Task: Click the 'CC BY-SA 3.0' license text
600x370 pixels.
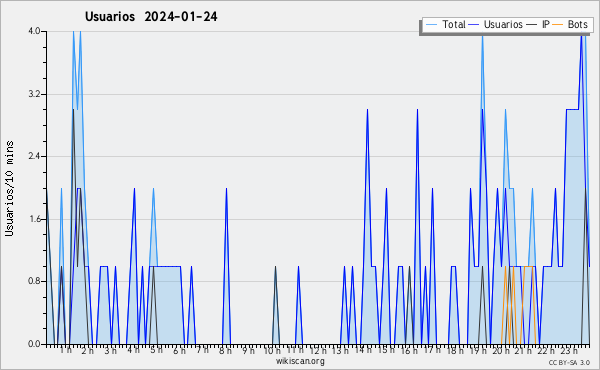Action: pos(569,363)
